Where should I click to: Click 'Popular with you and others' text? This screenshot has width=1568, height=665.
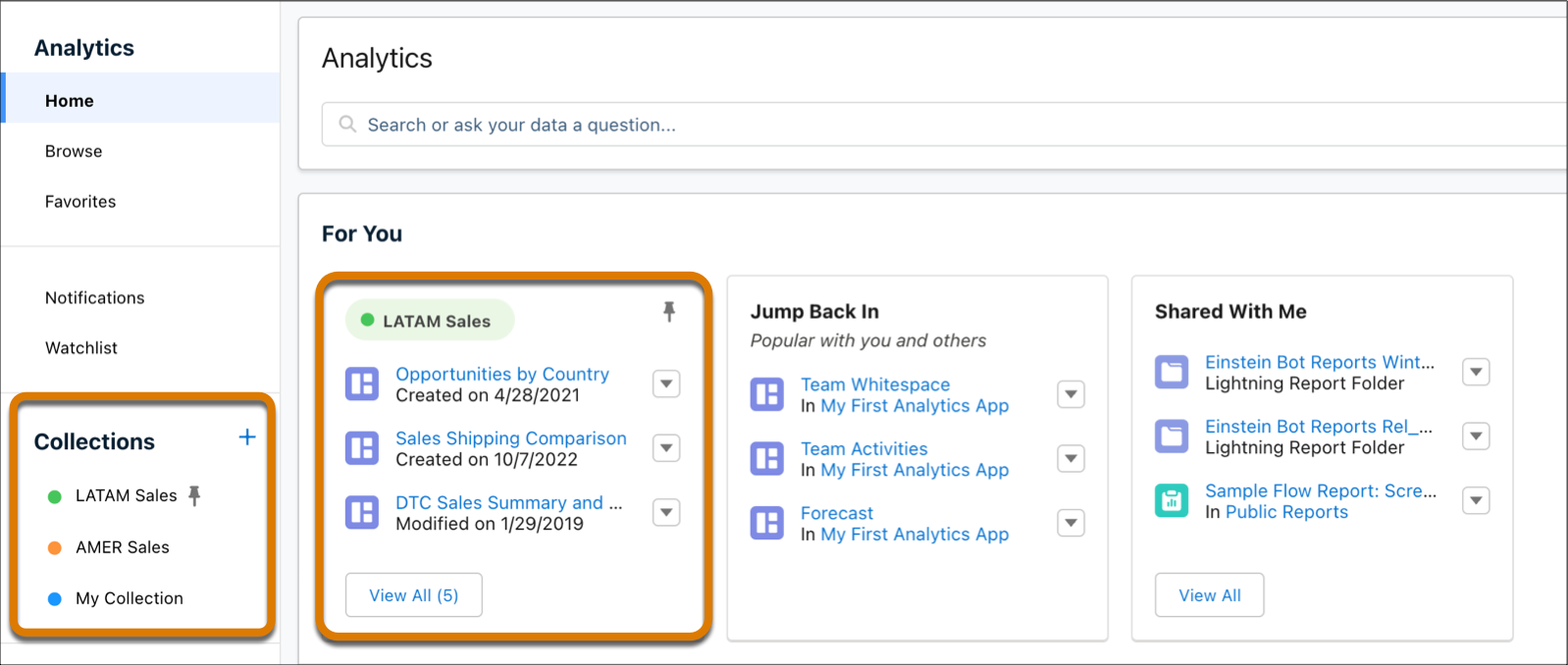[868, 340]
